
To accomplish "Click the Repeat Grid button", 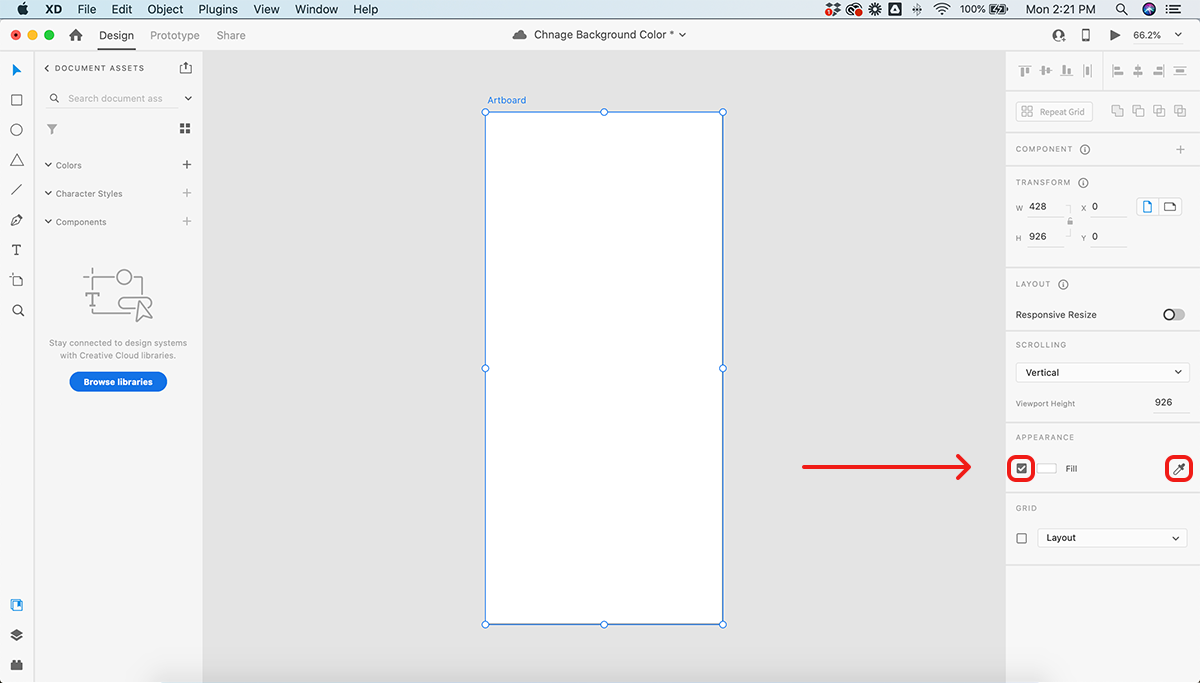I will (1054, 112).
